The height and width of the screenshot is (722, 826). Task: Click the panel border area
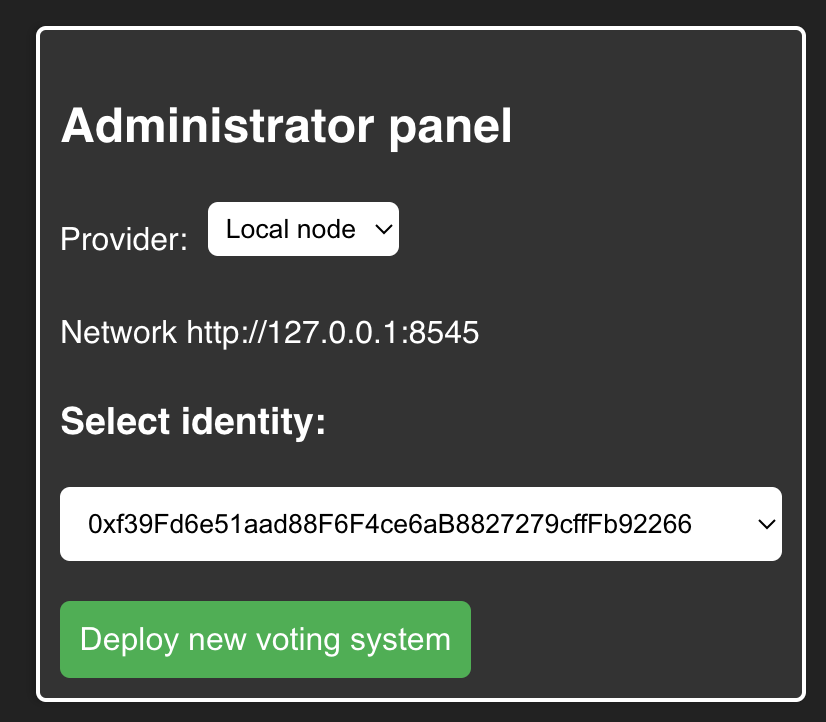pyautogui.click(x=420, y=33)
